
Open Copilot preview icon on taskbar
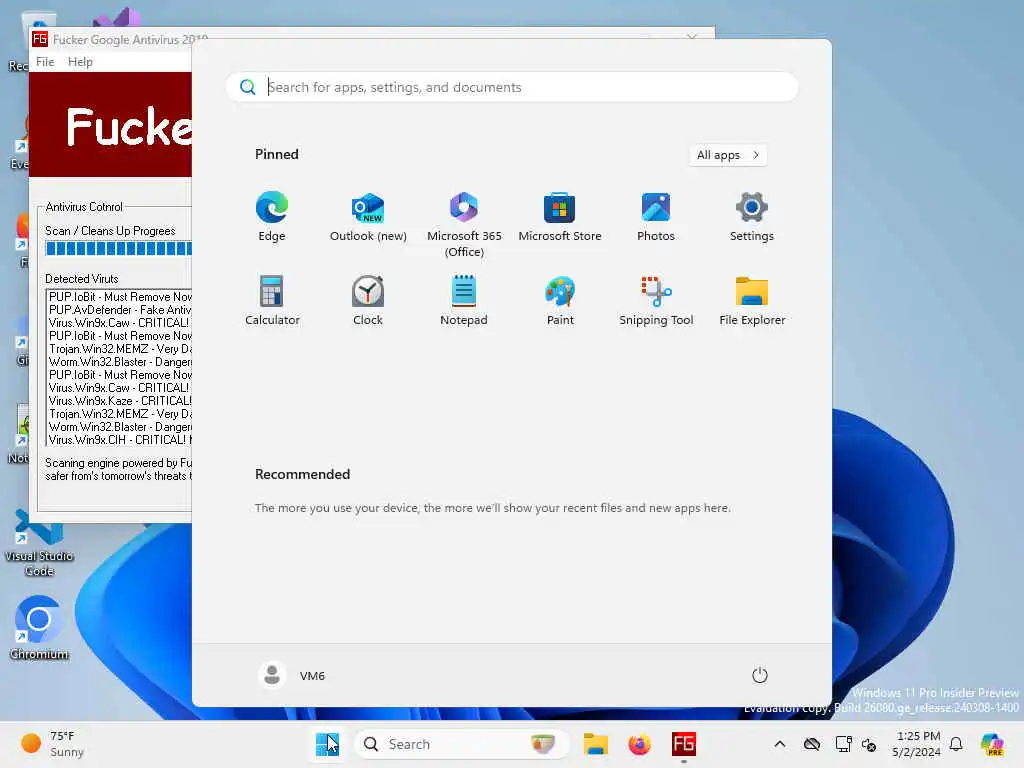point(992,744)
